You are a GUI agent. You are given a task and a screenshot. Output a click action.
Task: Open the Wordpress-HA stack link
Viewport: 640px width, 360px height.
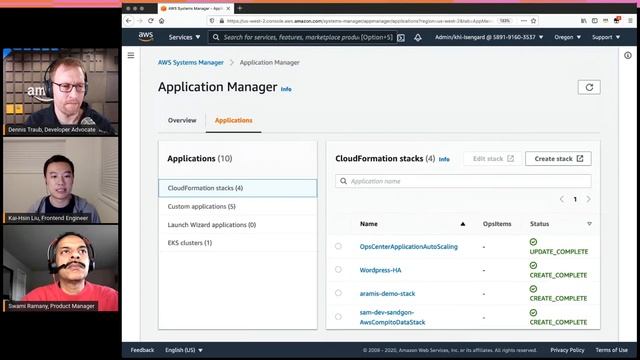[x=380, y=270]
